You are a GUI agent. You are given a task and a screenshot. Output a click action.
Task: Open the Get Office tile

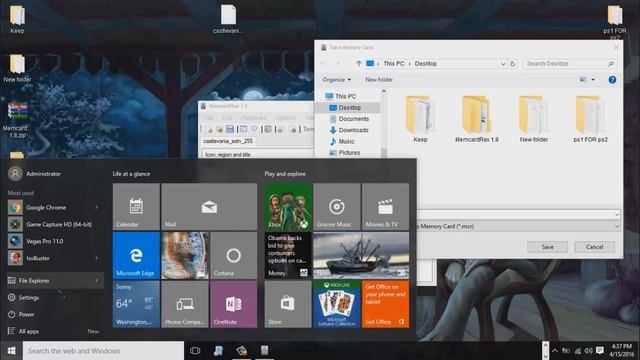[x=385, y=304]
